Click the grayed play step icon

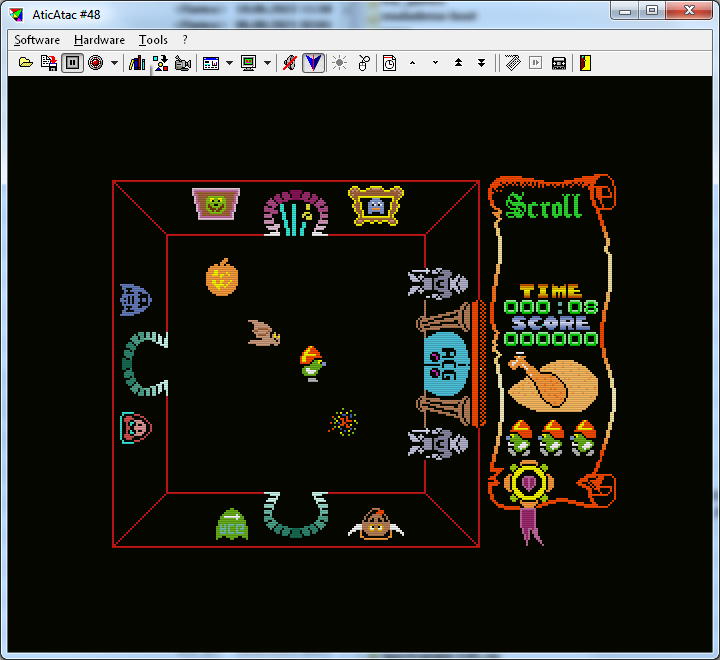(x=535, y=63)
